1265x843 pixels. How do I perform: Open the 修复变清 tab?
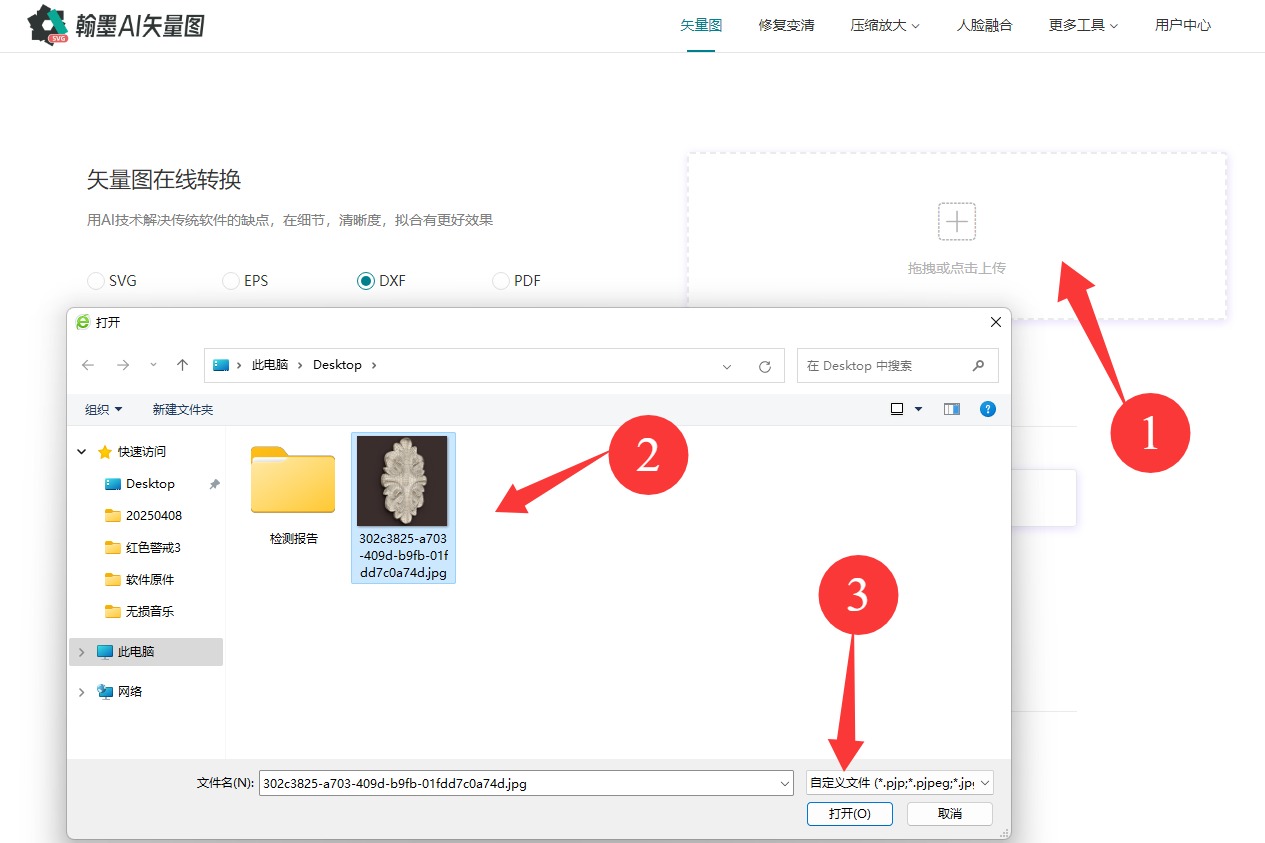(786, 26)
